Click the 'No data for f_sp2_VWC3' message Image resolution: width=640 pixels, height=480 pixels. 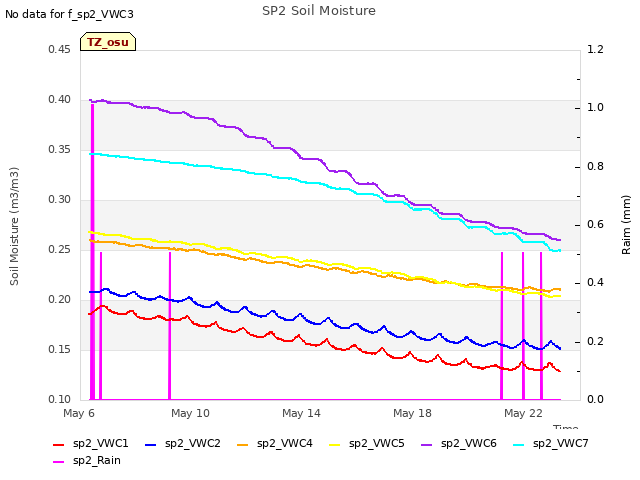[x=69, y=14]
